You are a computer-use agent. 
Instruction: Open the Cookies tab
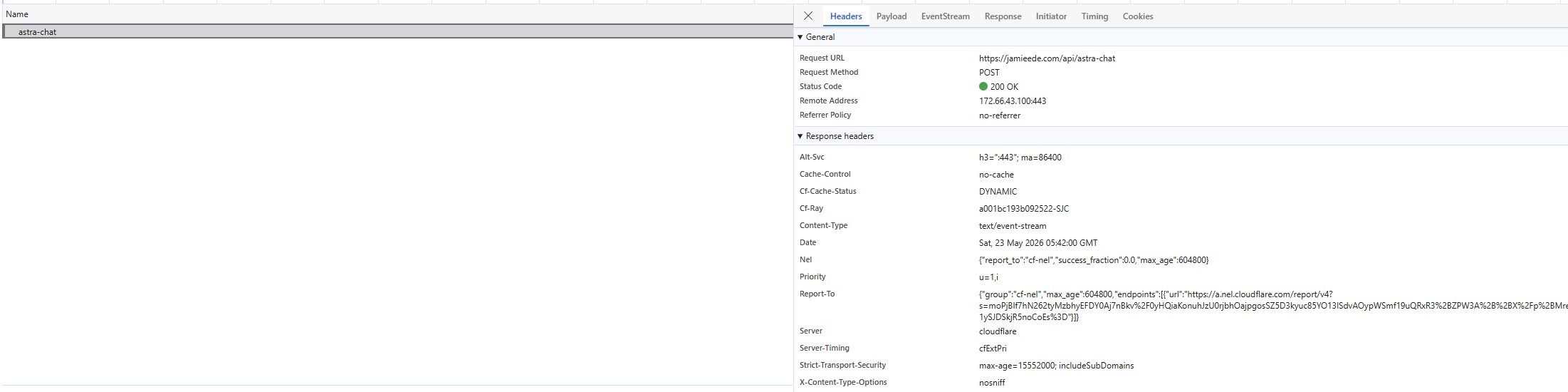tap(1138, 16)
